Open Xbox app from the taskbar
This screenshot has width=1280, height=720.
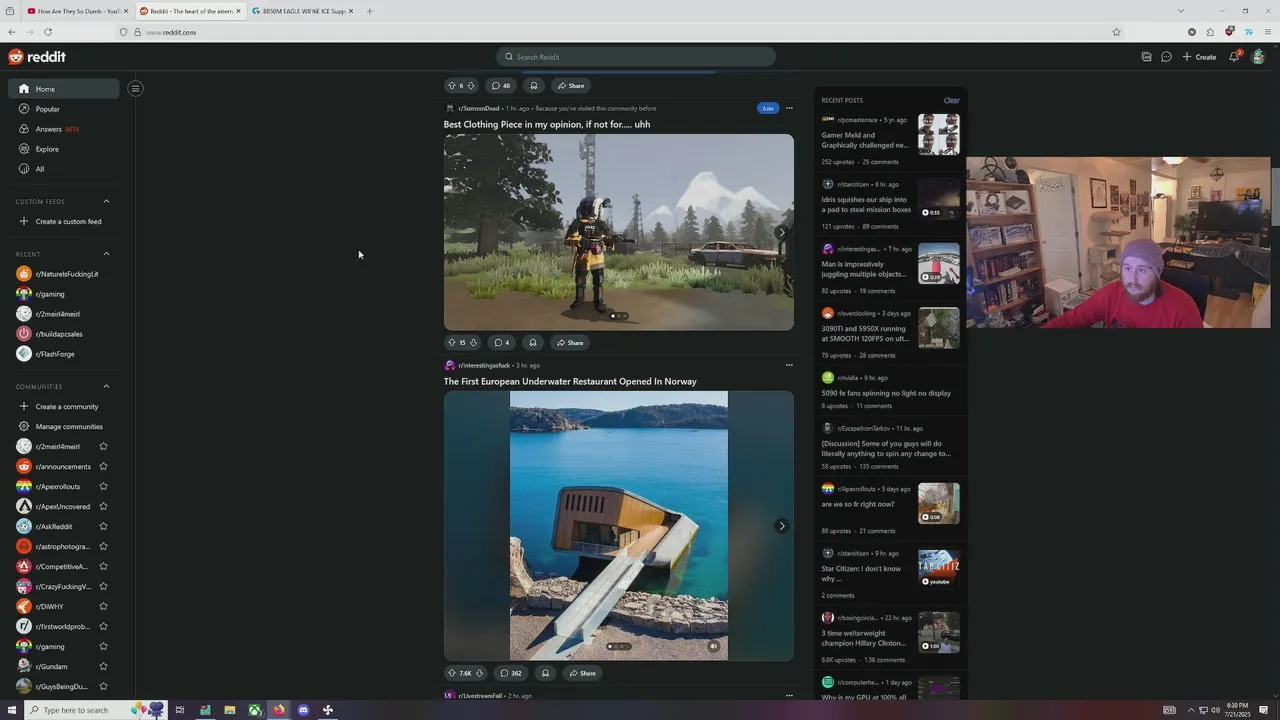point(255,710)
